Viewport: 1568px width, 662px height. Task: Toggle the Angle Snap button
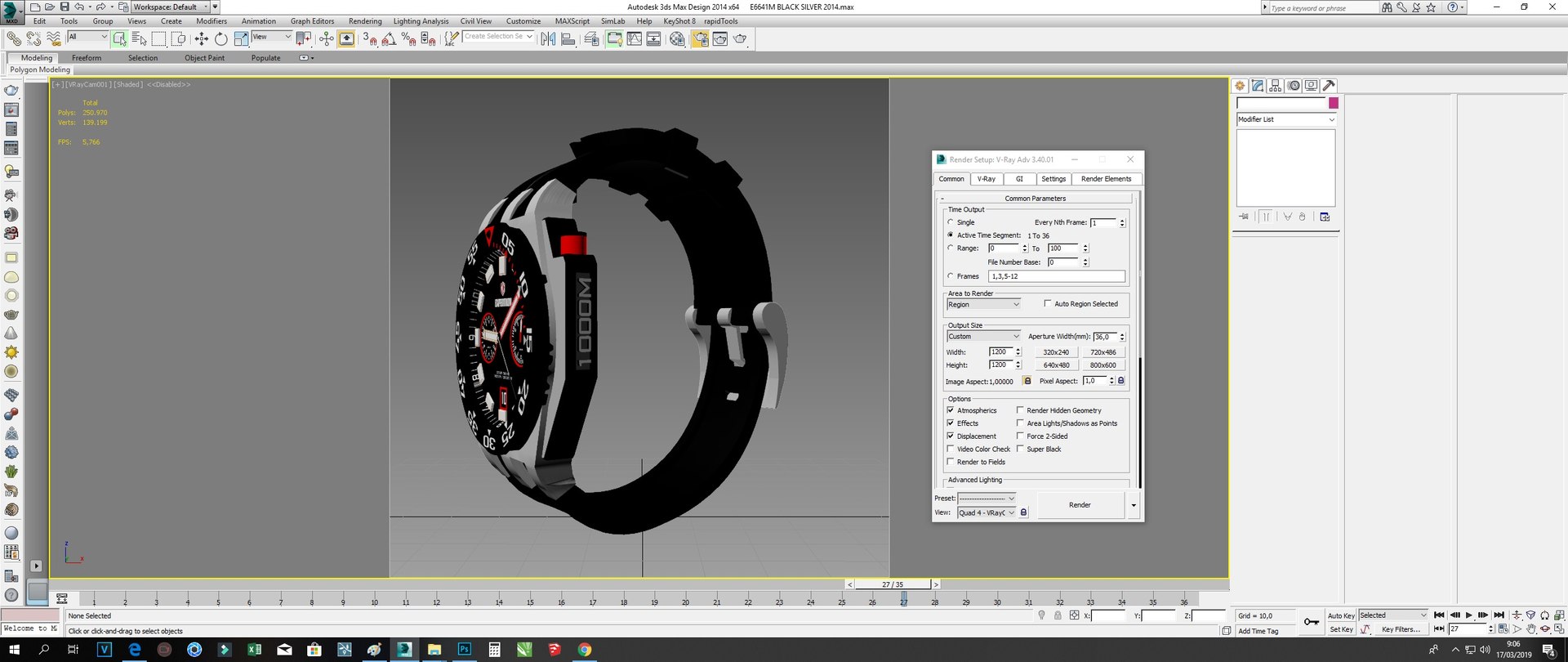click(x=389, y=38)
